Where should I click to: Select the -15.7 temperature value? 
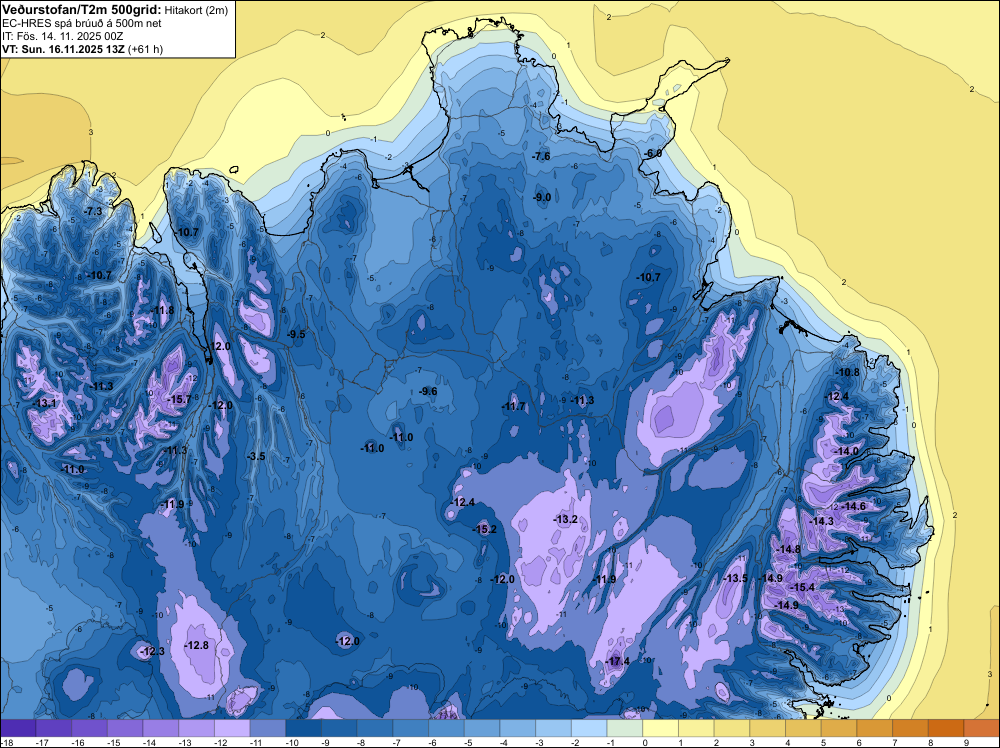[x=179, y=399]
